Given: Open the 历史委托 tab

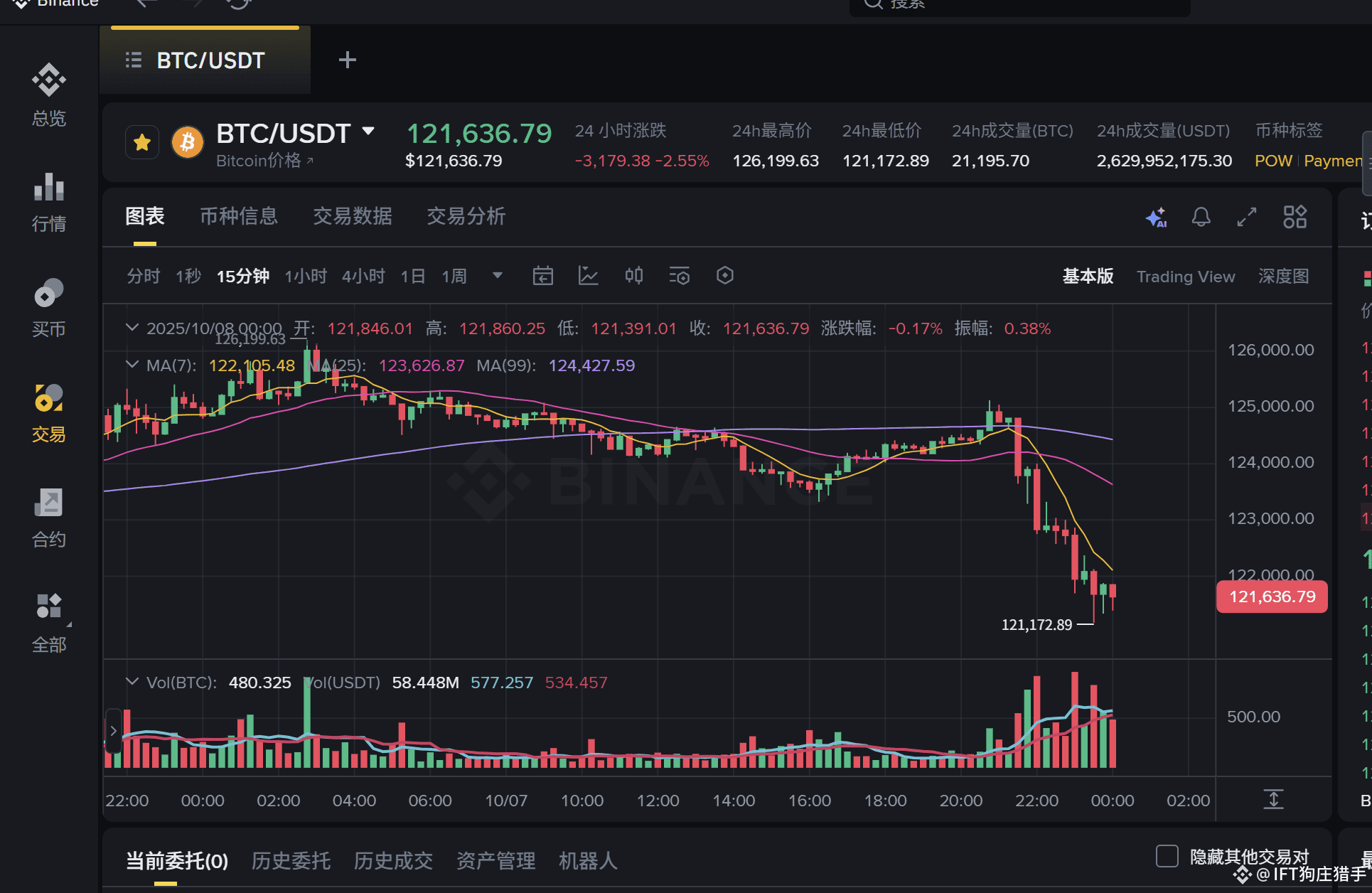Looking at the screenshot, I should (x=291, y=861).
